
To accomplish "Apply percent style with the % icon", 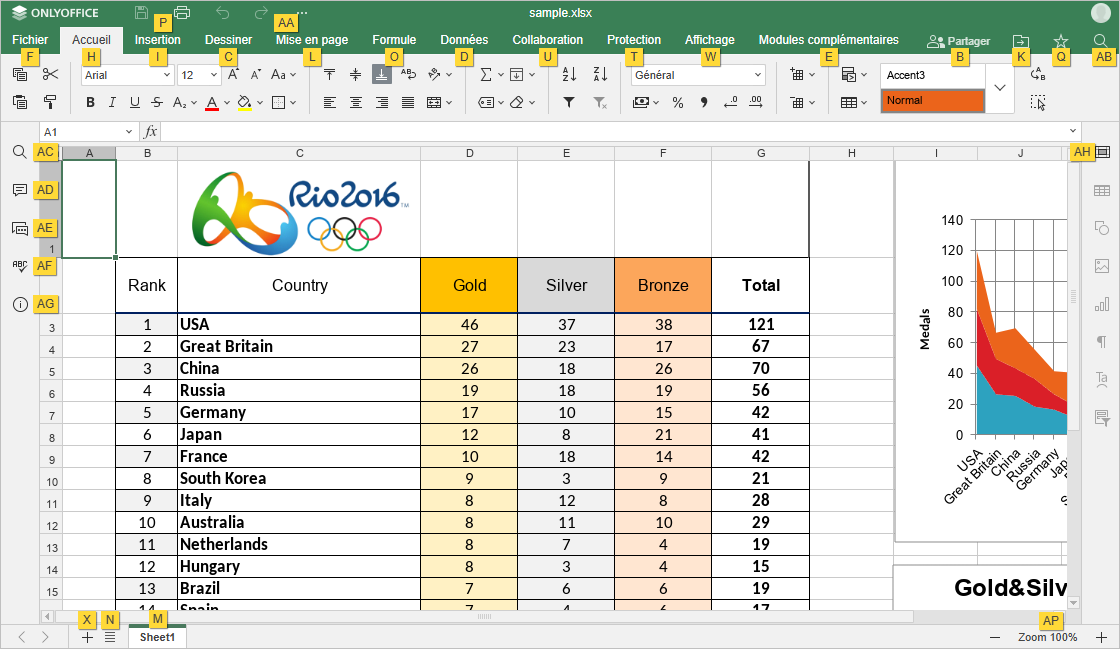I will click(x=678, y=102).
